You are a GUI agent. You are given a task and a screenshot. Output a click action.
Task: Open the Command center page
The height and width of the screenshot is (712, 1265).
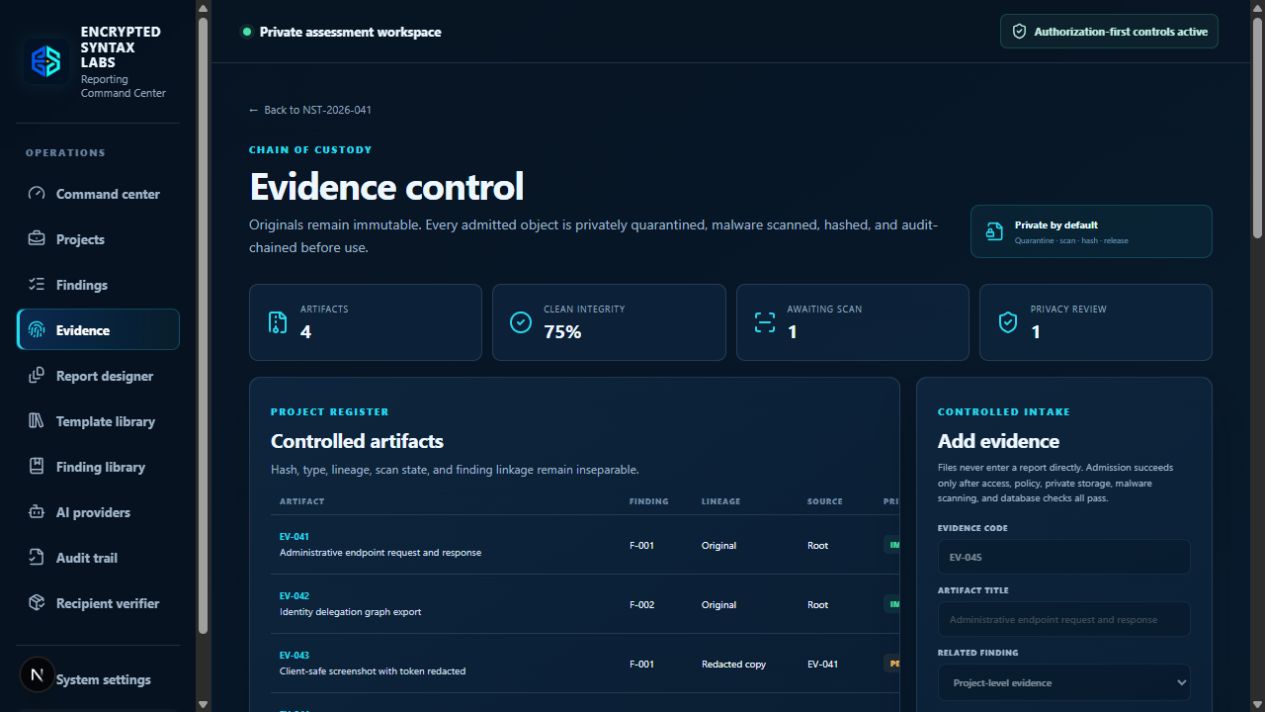[x=98, y=194]
